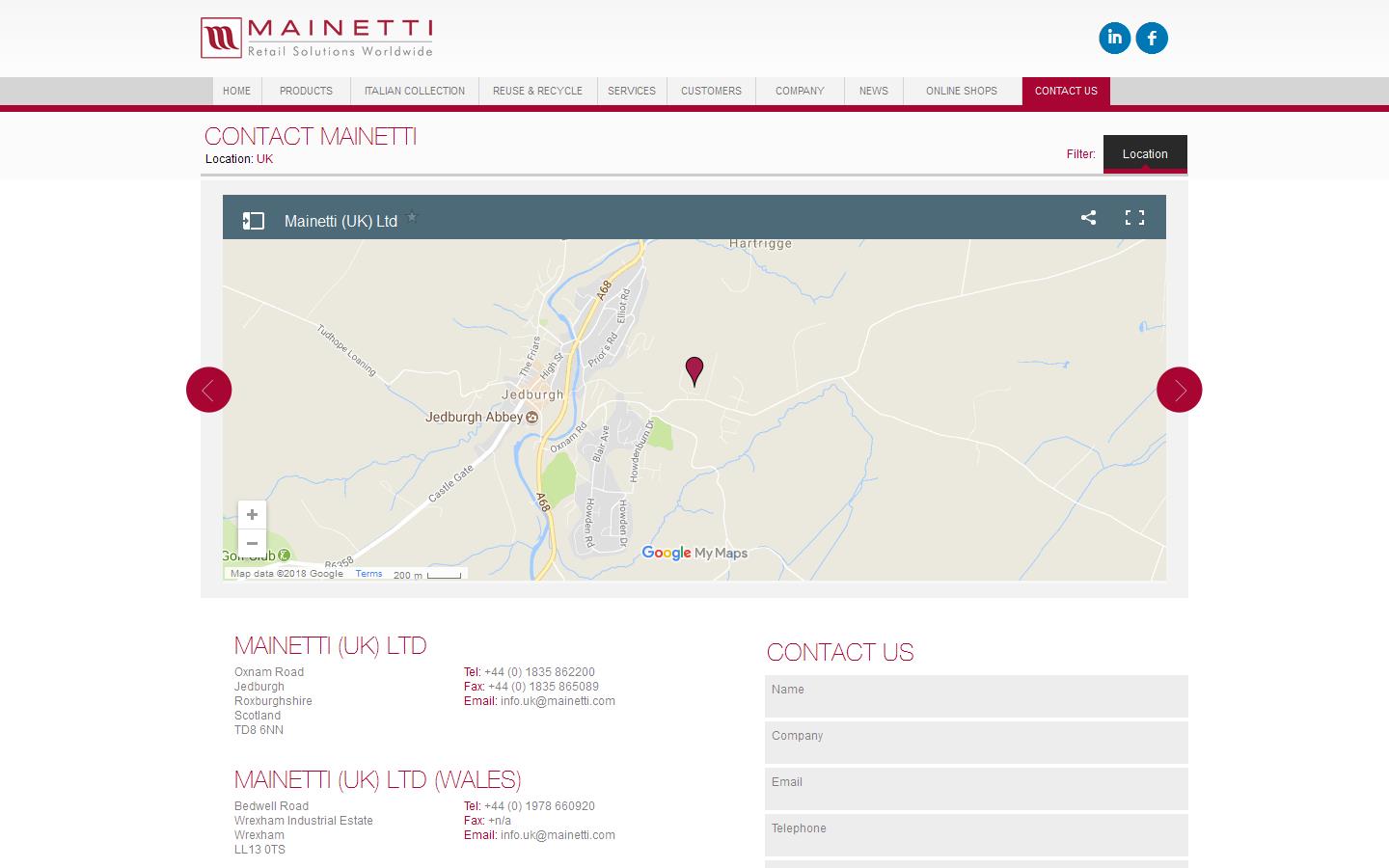The height and width of the screenshot is (868, 1389).
Task: Click the Email input field
Action: coord(976,789)
